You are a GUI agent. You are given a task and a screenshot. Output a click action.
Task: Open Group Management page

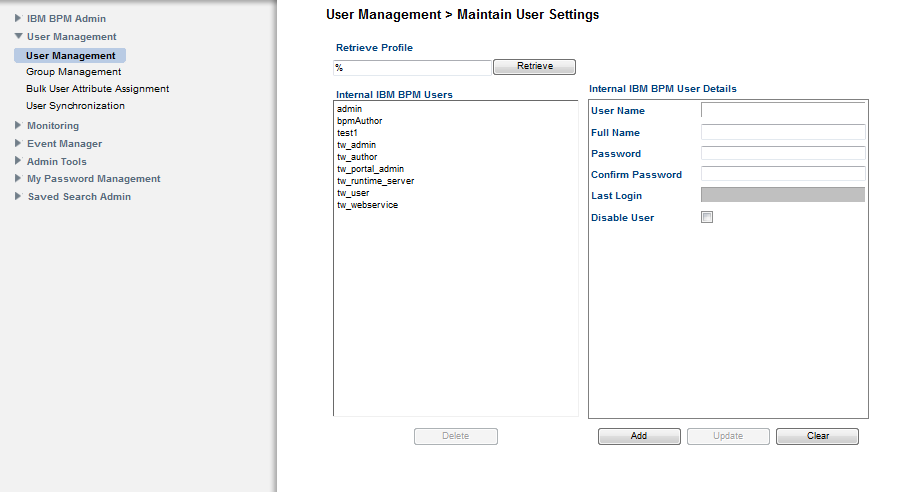tap(74, 72)
